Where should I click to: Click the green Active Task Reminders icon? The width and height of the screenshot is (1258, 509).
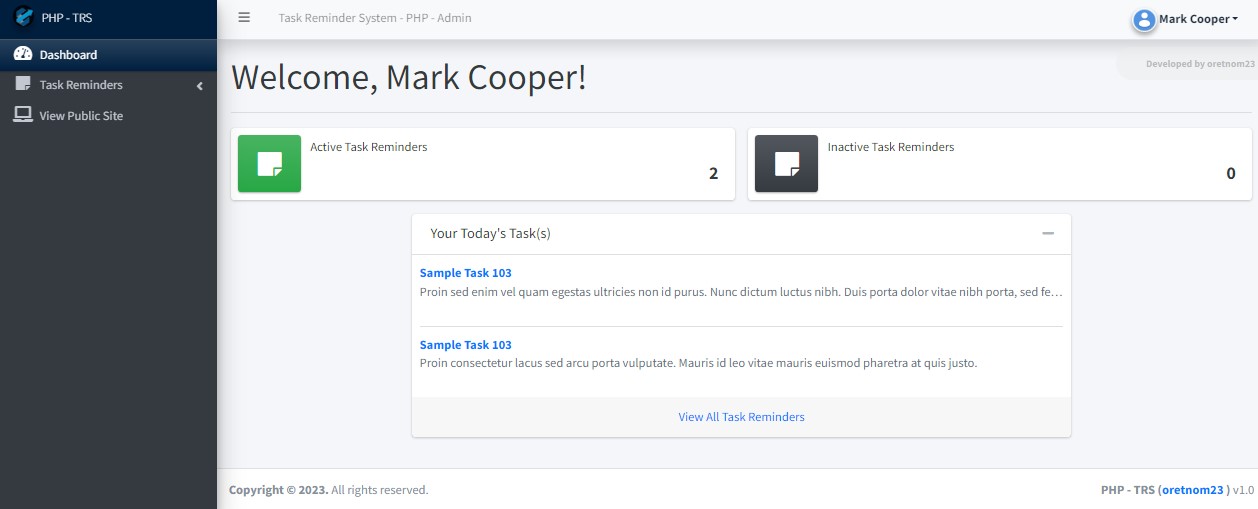point(269,163)
